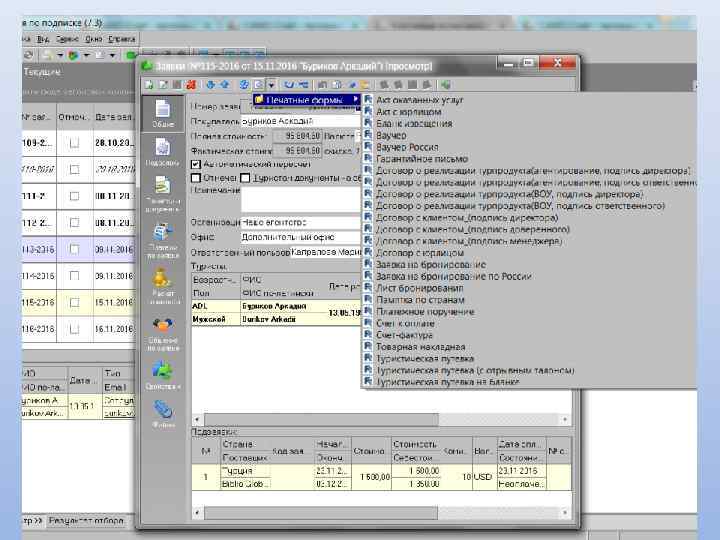Image resolution: width=720 pixels, height=540 pixels.
Task: Click the first document icon in dialog toolbar
Action: (149, 84)
